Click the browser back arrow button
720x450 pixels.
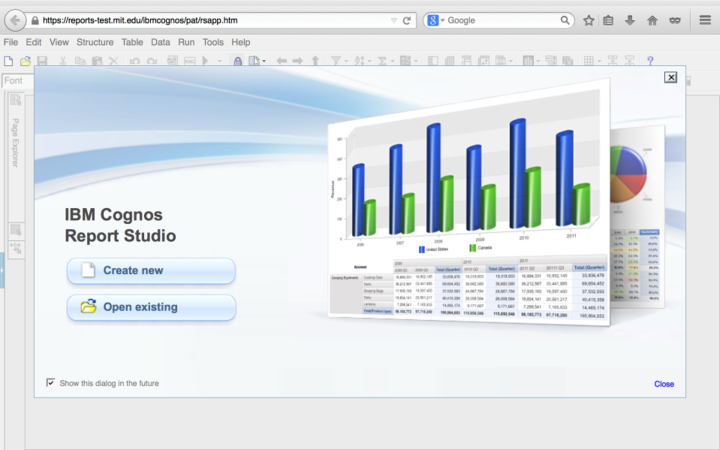click(x=16, y=20)
